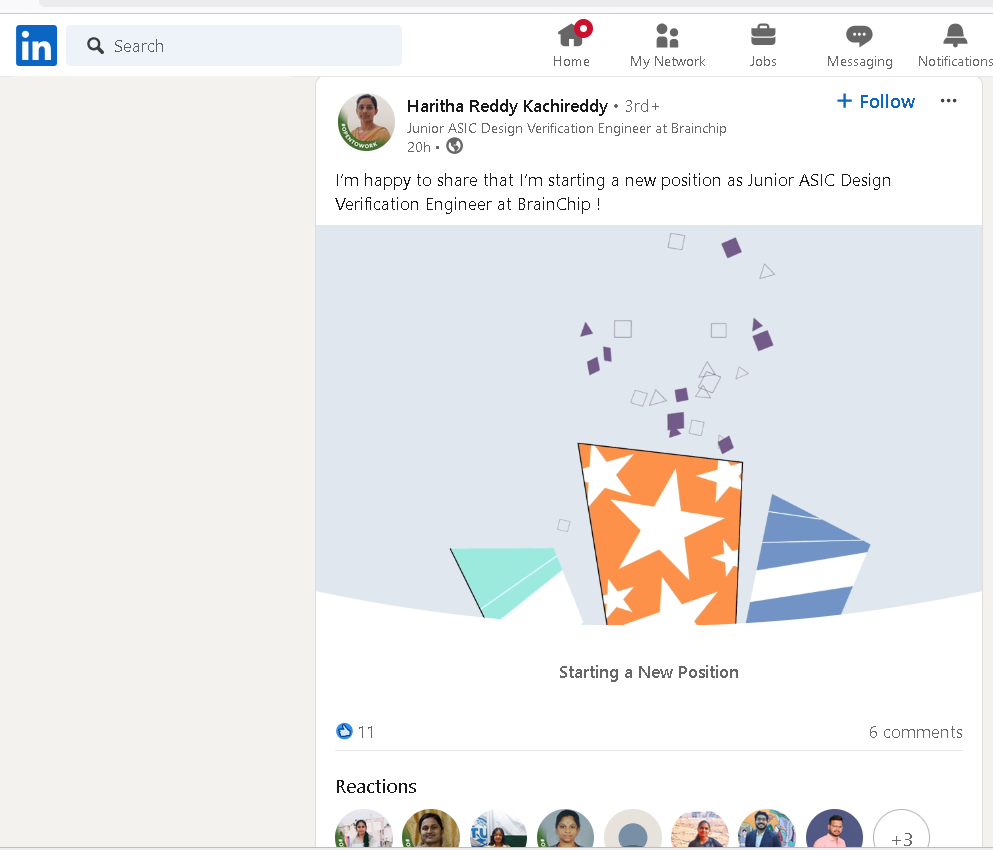Viewport: 993px width, 850px height.
Task: Click the '20h' post timestamp
Action: 419,147
